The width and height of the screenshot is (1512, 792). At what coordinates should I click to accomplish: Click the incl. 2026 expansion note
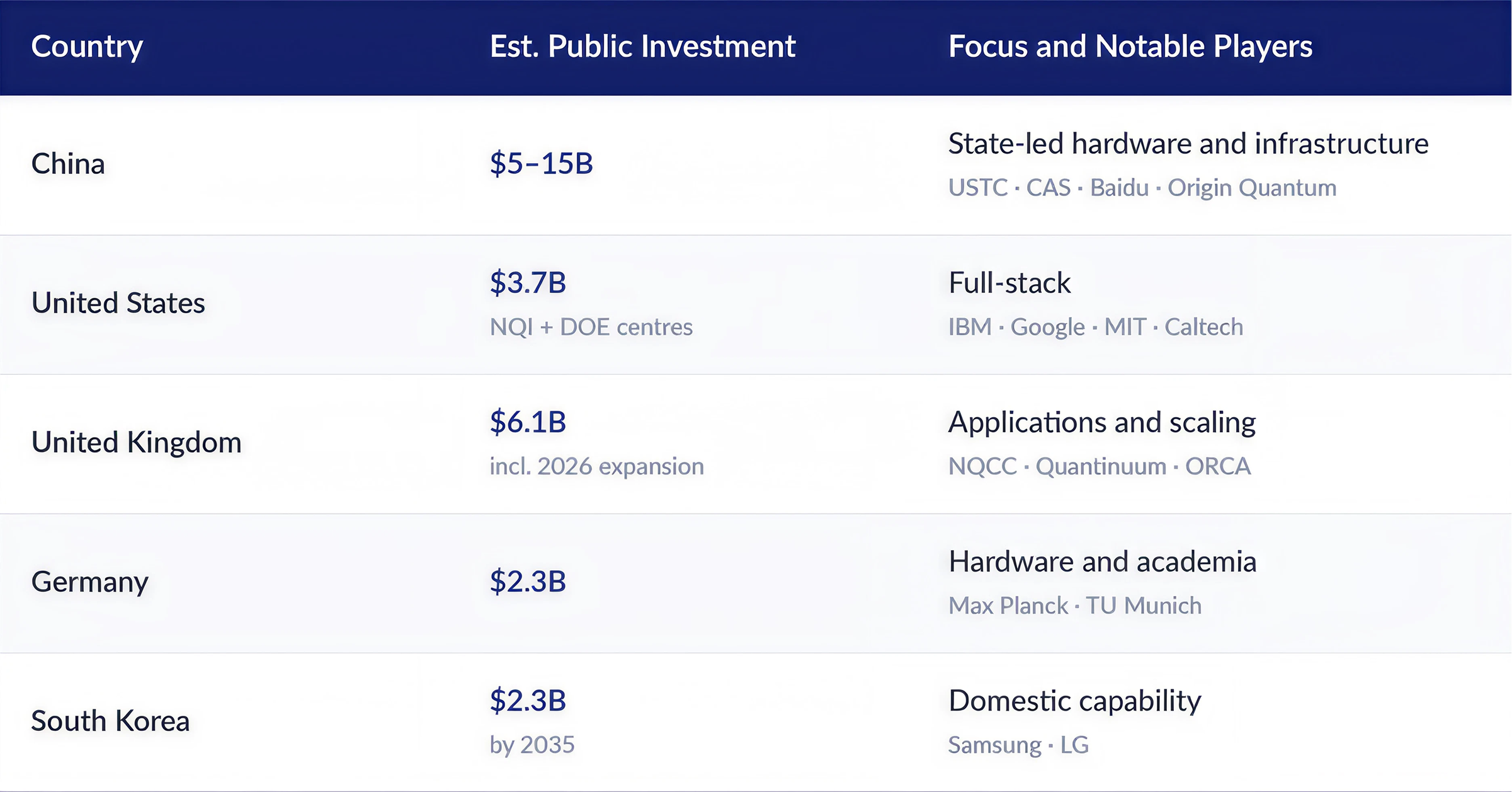coord(596,467)
